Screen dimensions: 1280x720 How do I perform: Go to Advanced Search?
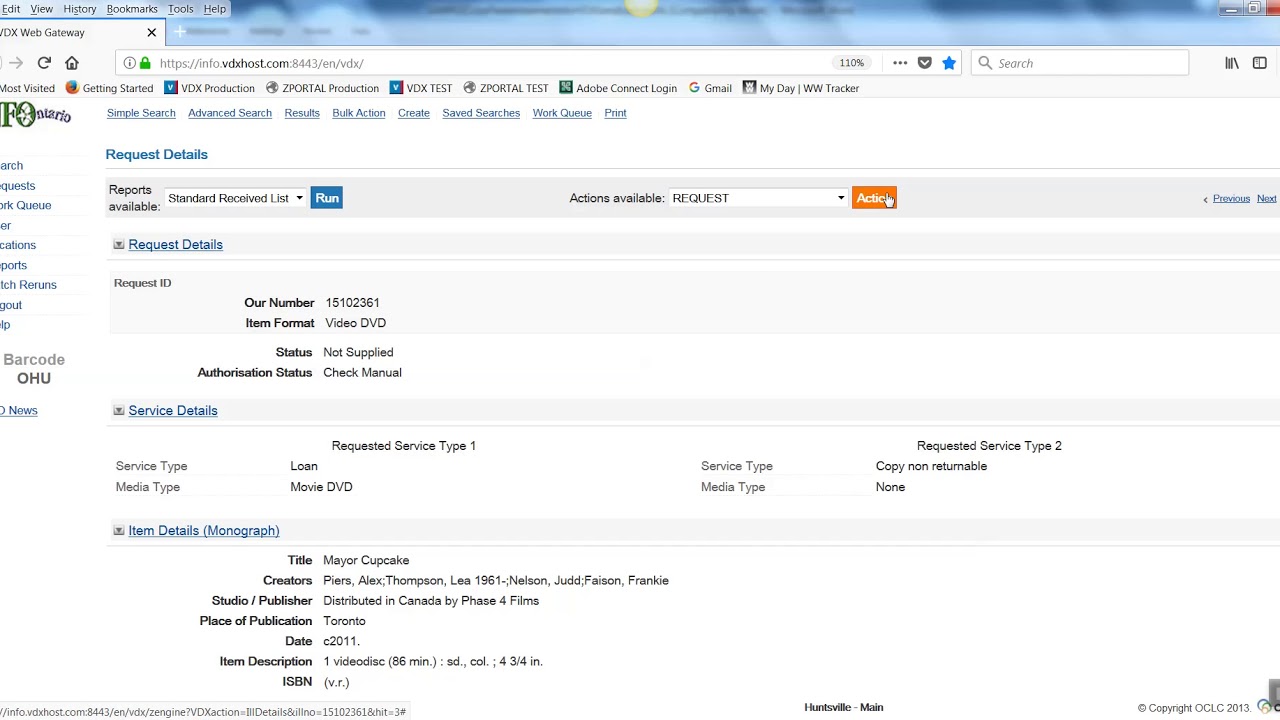point(230,113)
